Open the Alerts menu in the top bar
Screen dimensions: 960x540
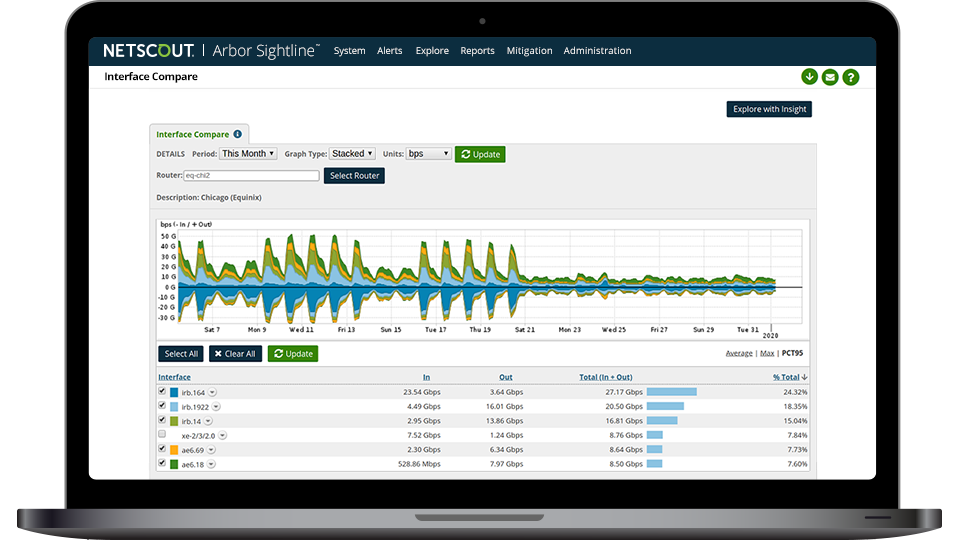[x=390, y=51]
